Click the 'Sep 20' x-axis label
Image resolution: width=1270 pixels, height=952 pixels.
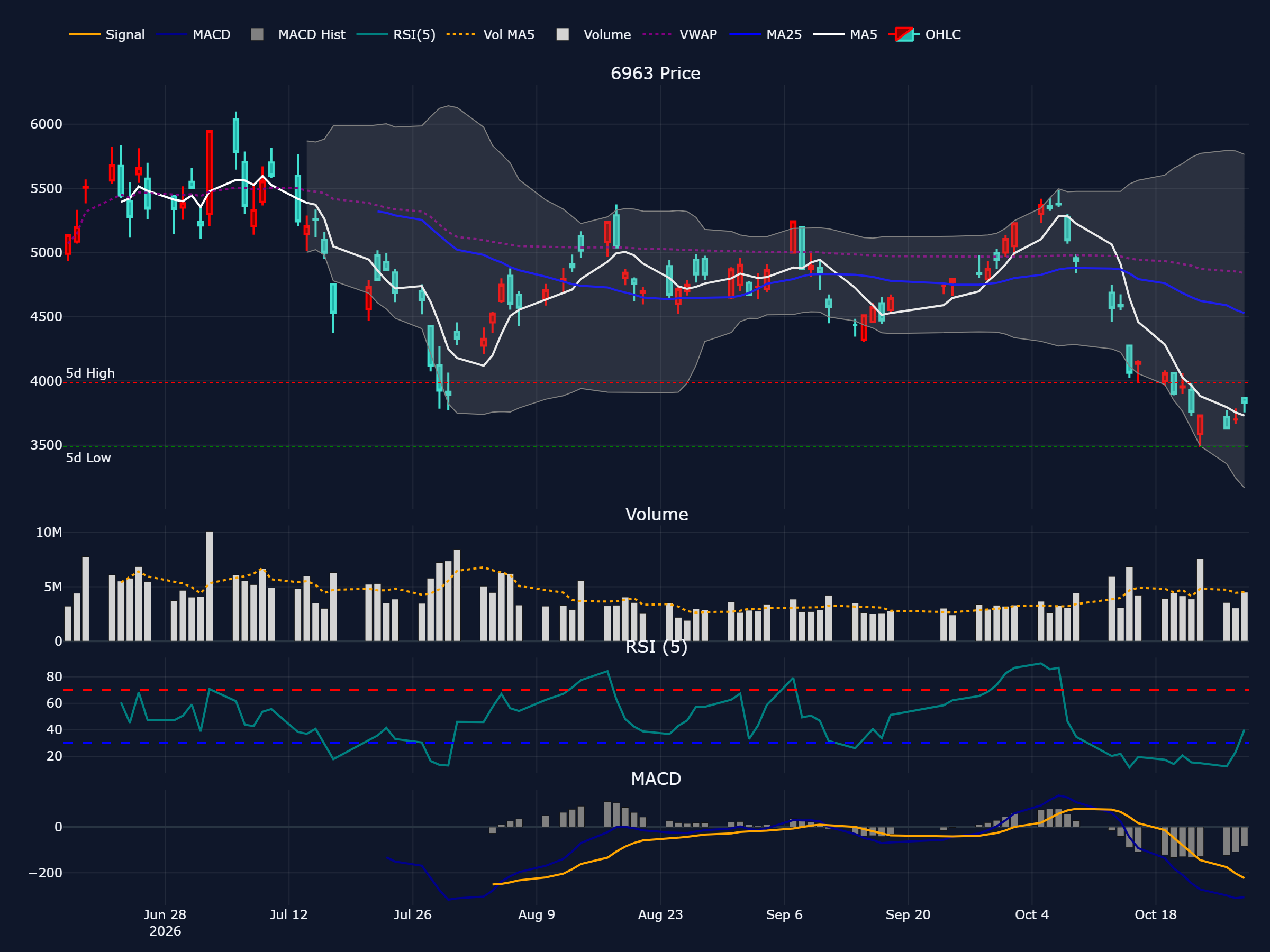[x=908, y=914]
